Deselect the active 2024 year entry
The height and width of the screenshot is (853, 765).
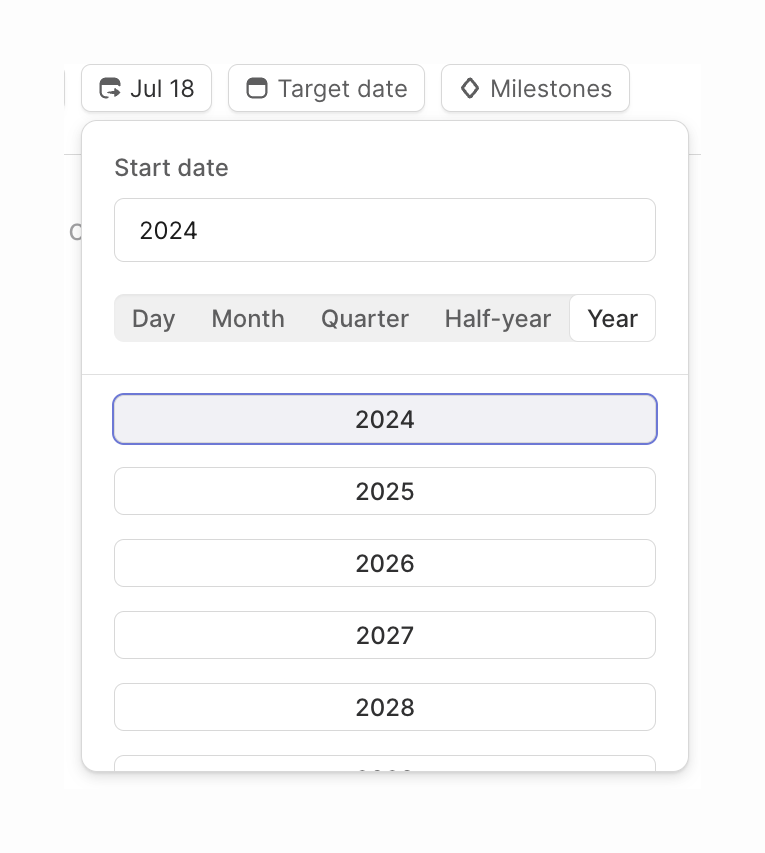(385, 419)
